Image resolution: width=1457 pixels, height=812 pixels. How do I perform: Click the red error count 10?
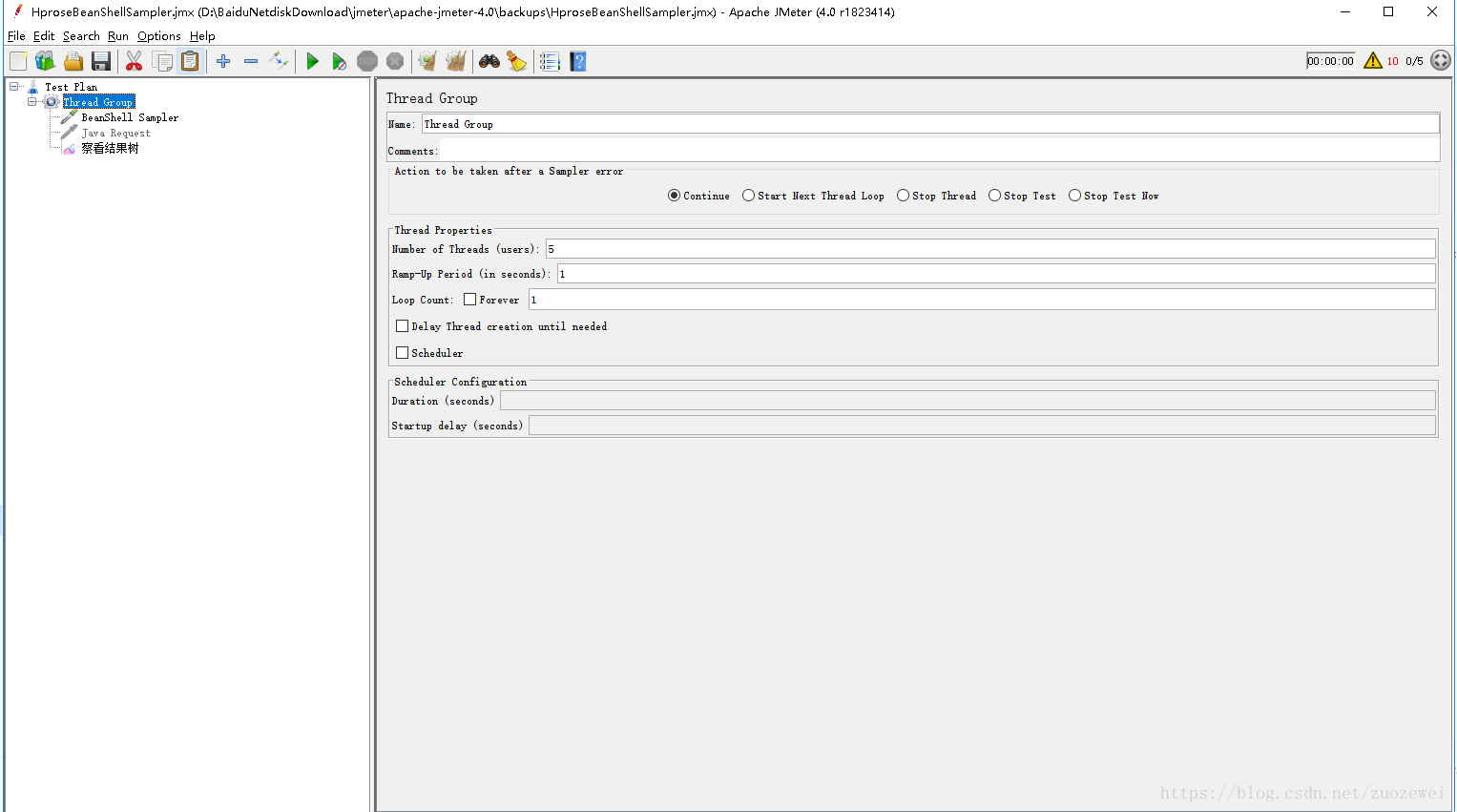[x=1393, y=61]
